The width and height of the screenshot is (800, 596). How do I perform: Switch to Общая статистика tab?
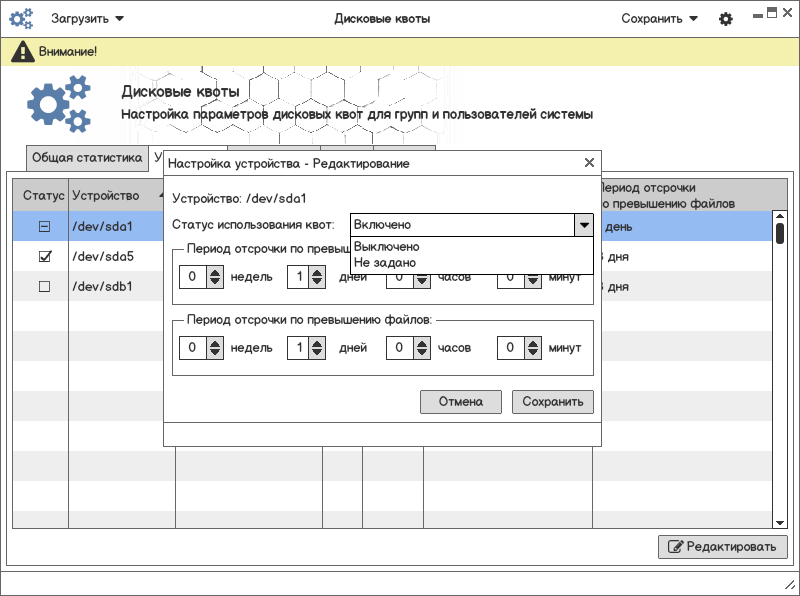pyautogui.click(x=88, y=158)
